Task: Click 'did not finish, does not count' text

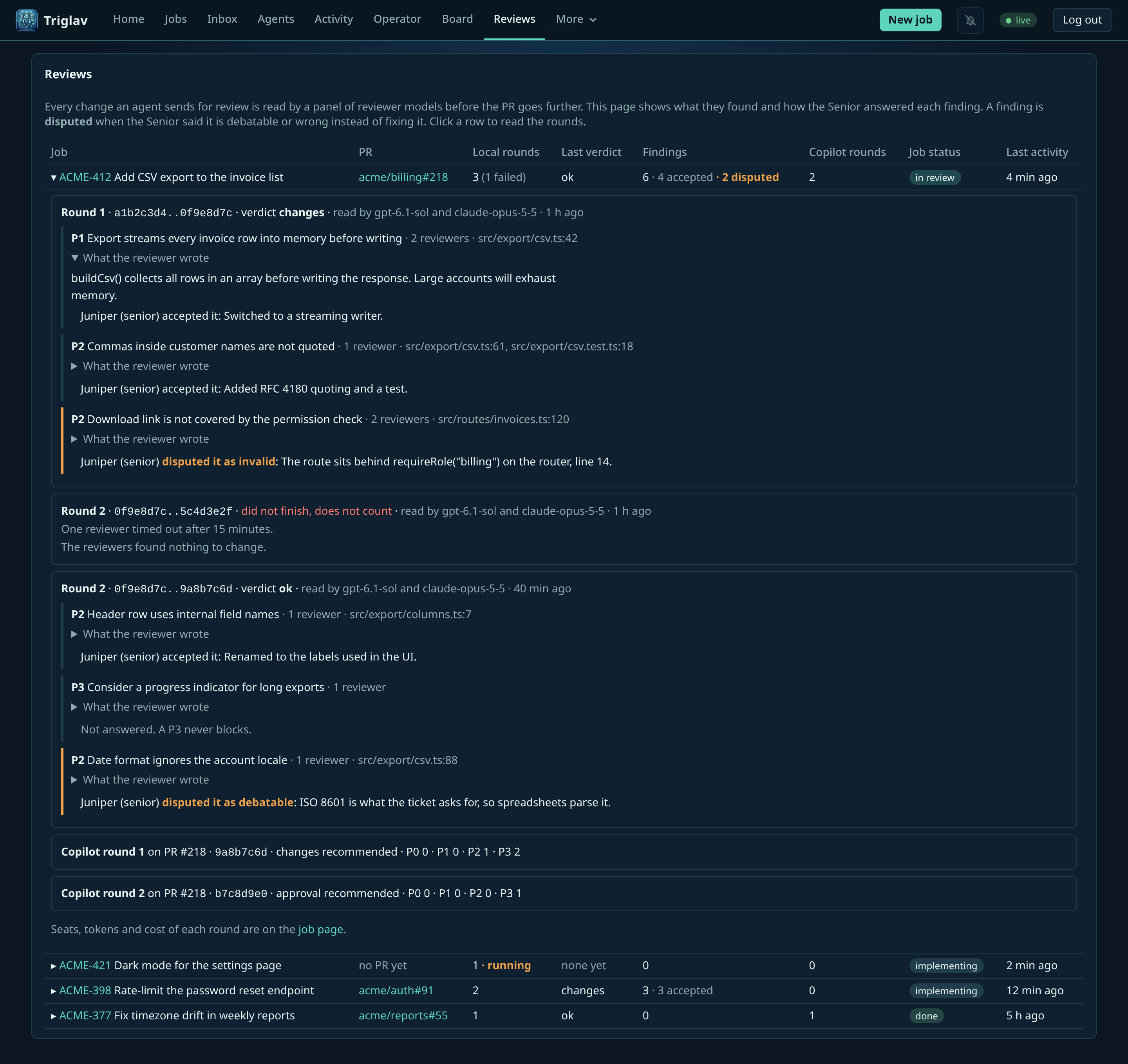Action: [x=316, y=511]
